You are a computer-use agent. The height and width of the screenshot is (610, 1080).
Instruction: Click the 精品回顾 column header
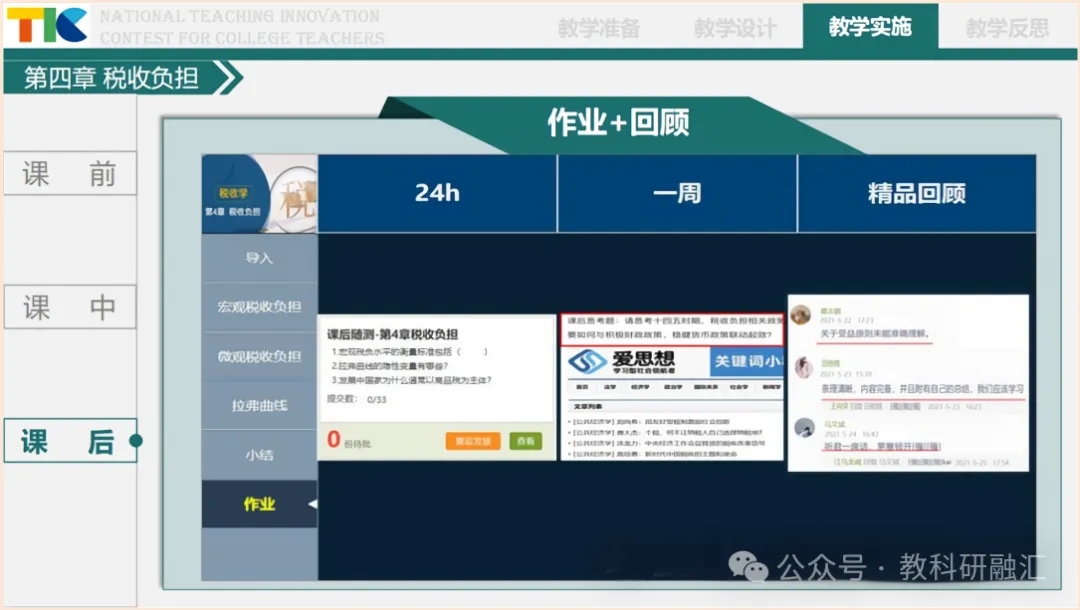(x=917, y=193)
